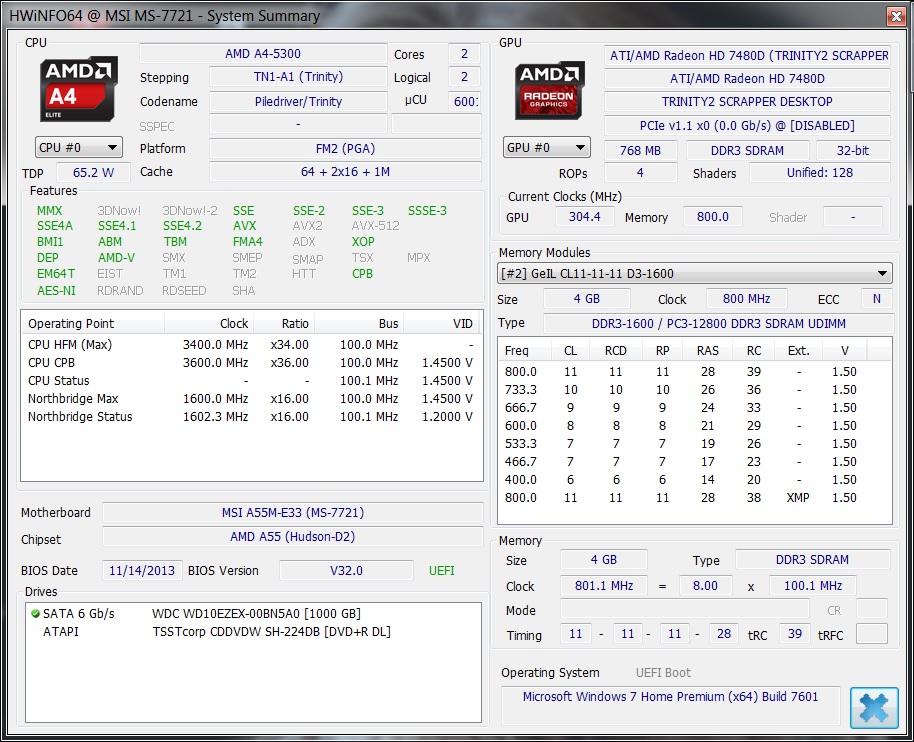Click the memory clock 801.1 MHz value

[604, 585]
